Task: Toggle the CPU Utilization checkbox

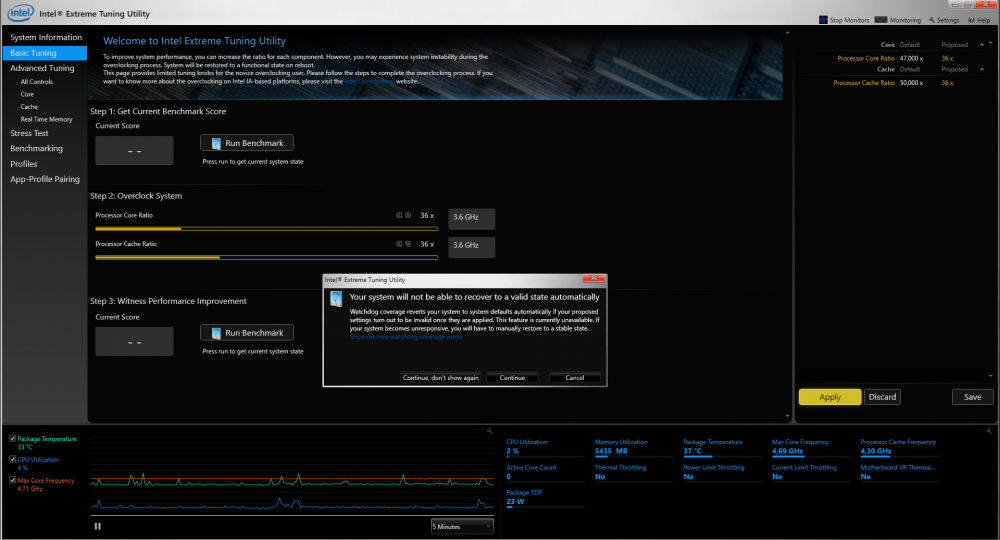Action: (x=12, y=459)
